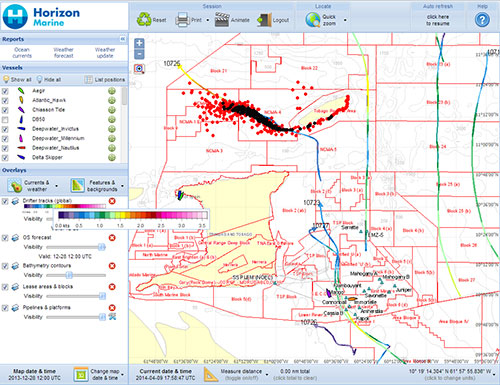Toggle the Delta Skipper checkbox
This screenshot has height=385, width=500.
[x=5, y=157]
